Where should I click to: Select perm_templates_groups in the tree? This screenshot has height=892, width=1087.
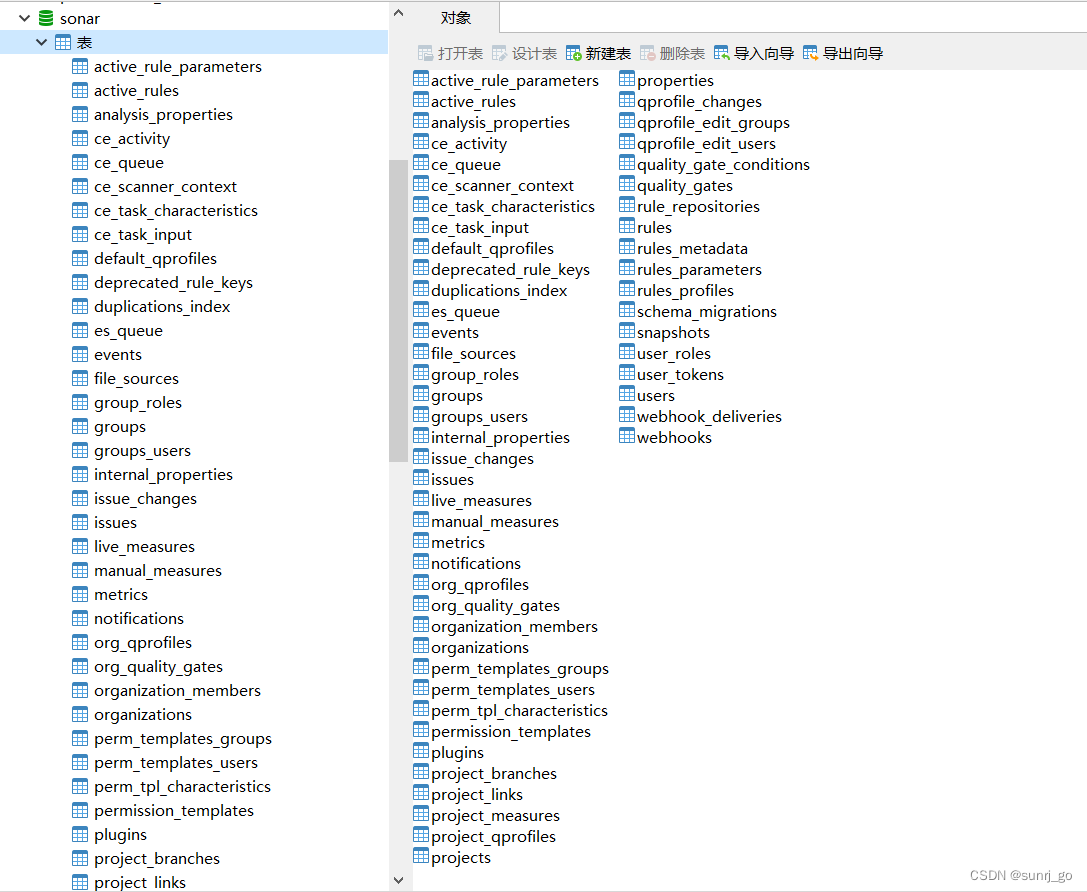point(183,739)
